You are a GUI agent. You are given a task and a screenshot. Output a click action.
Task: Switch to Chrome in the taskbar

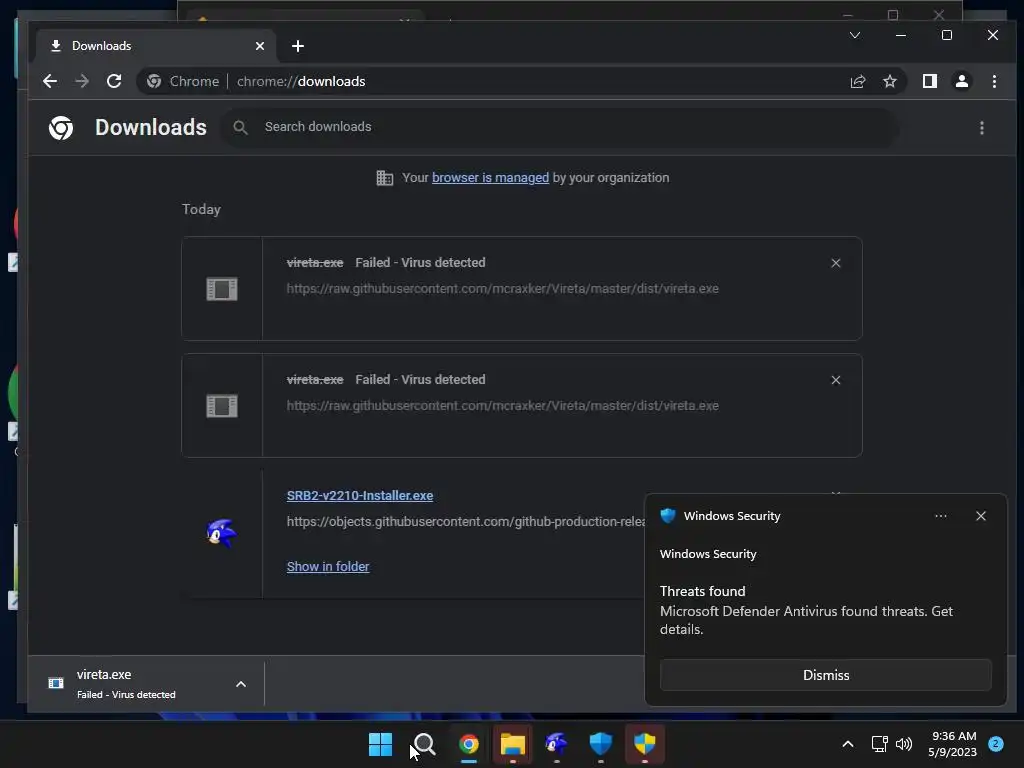tap(469, 744)
